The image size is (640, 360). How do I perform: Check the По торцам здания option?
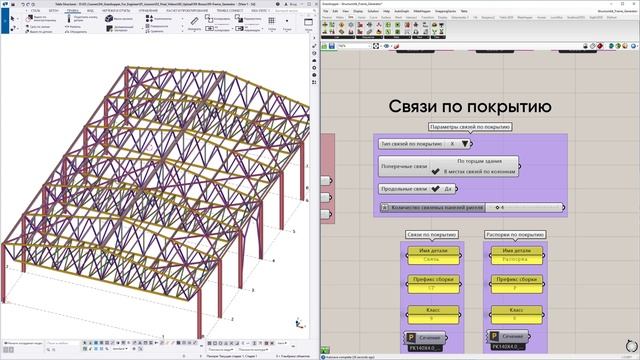[x=479, y=161]
